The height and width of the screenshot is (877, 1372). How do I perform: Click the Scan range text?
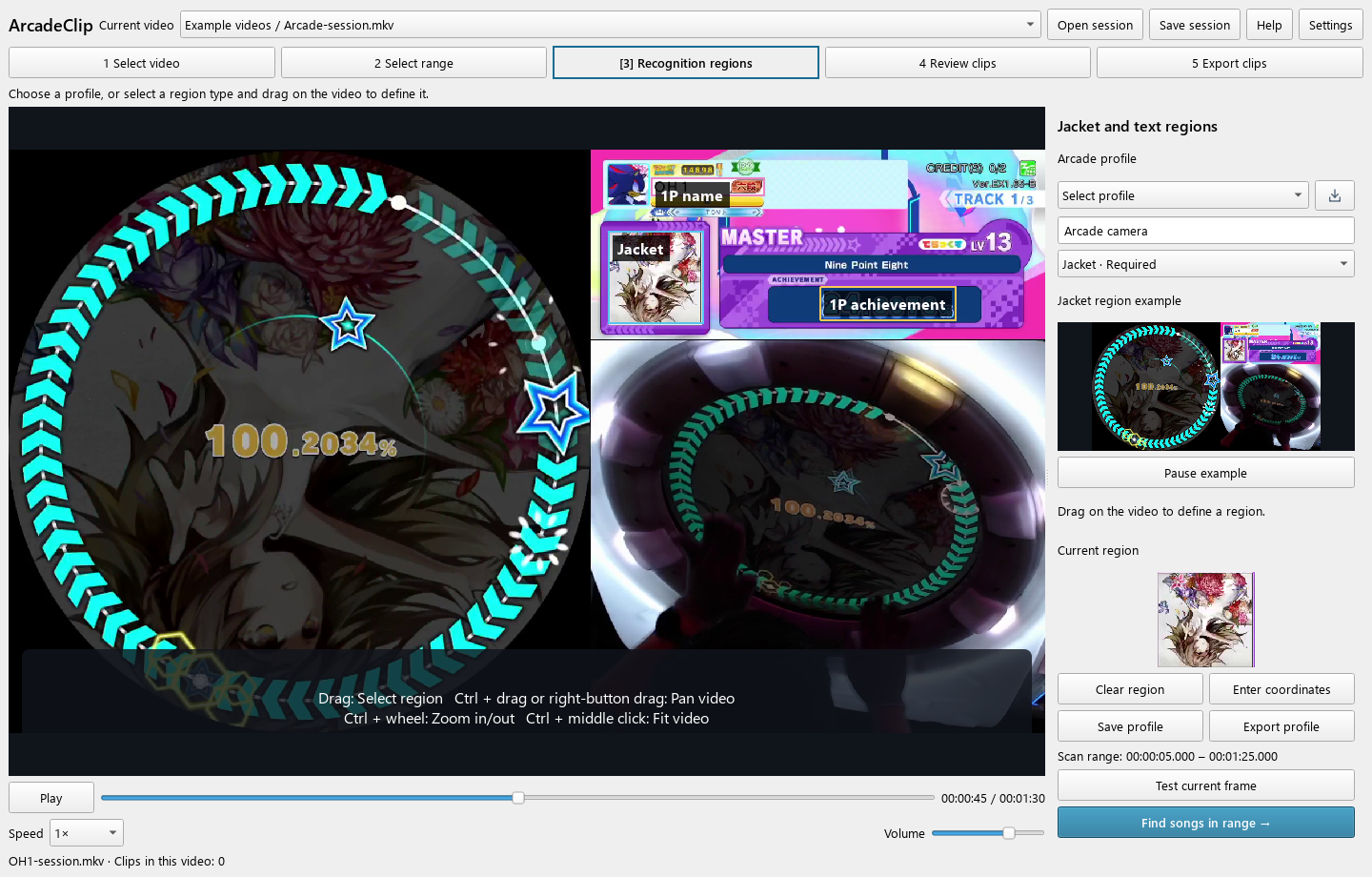pyautogui.click(x=1167, y=756)
